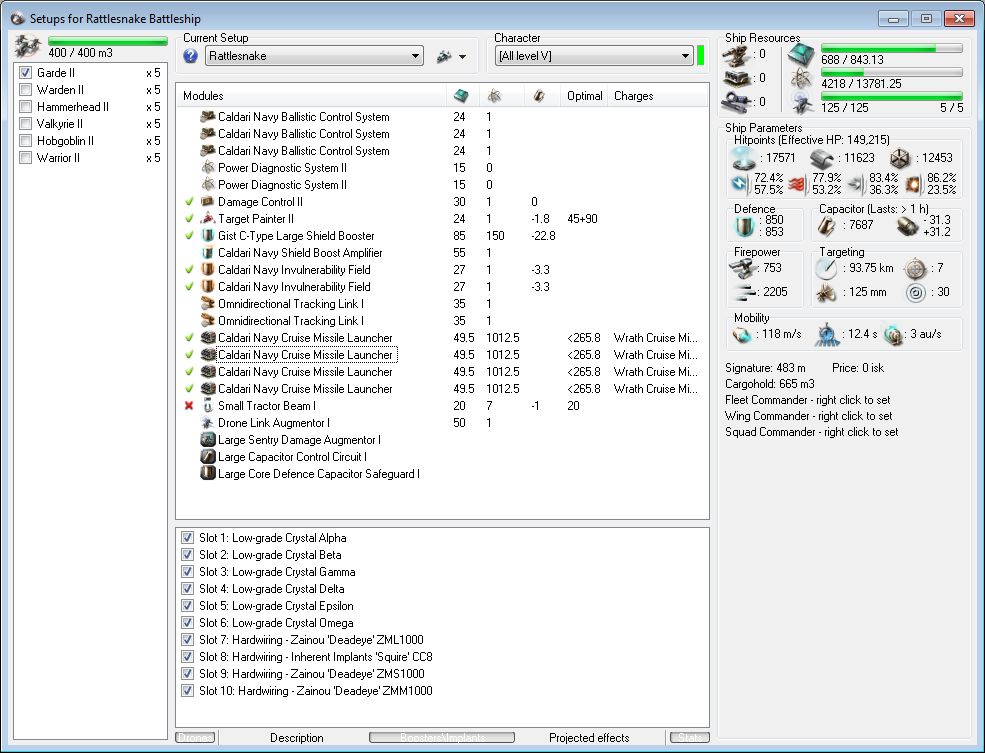Click the max locked targets icon showing 7
The height and width of the screenshot is (753, 985).
click(915, 269)
